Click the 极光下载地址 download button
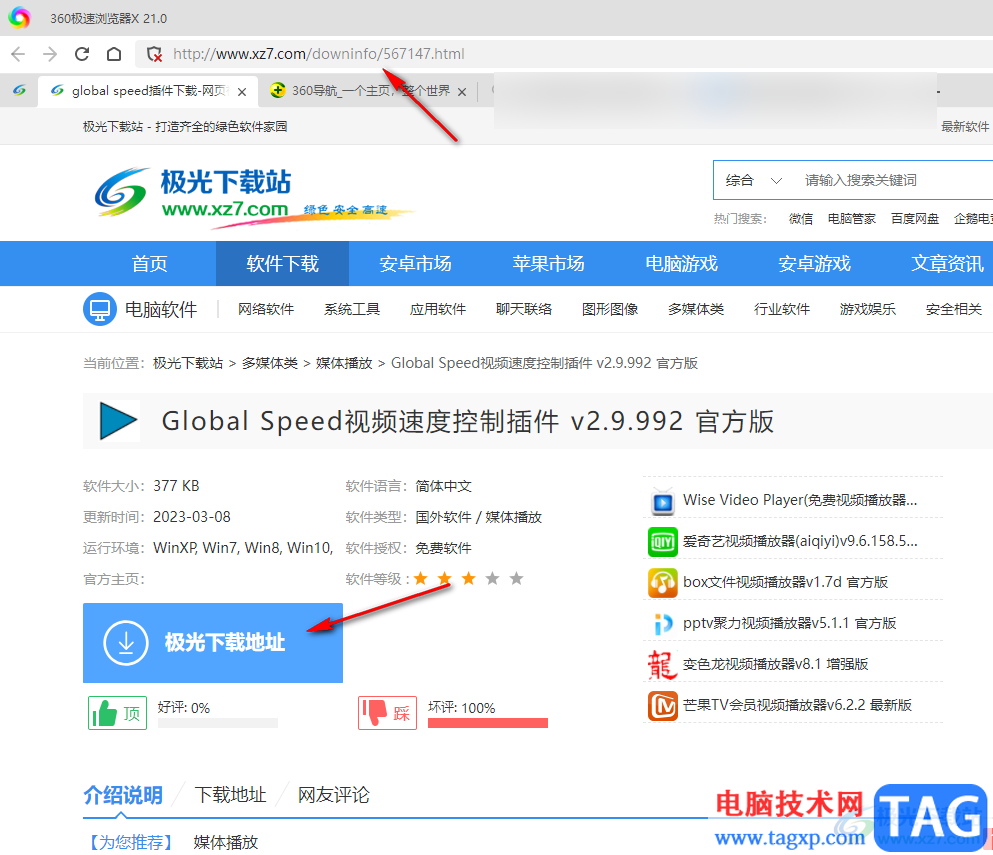 click(x=213, y=643)
